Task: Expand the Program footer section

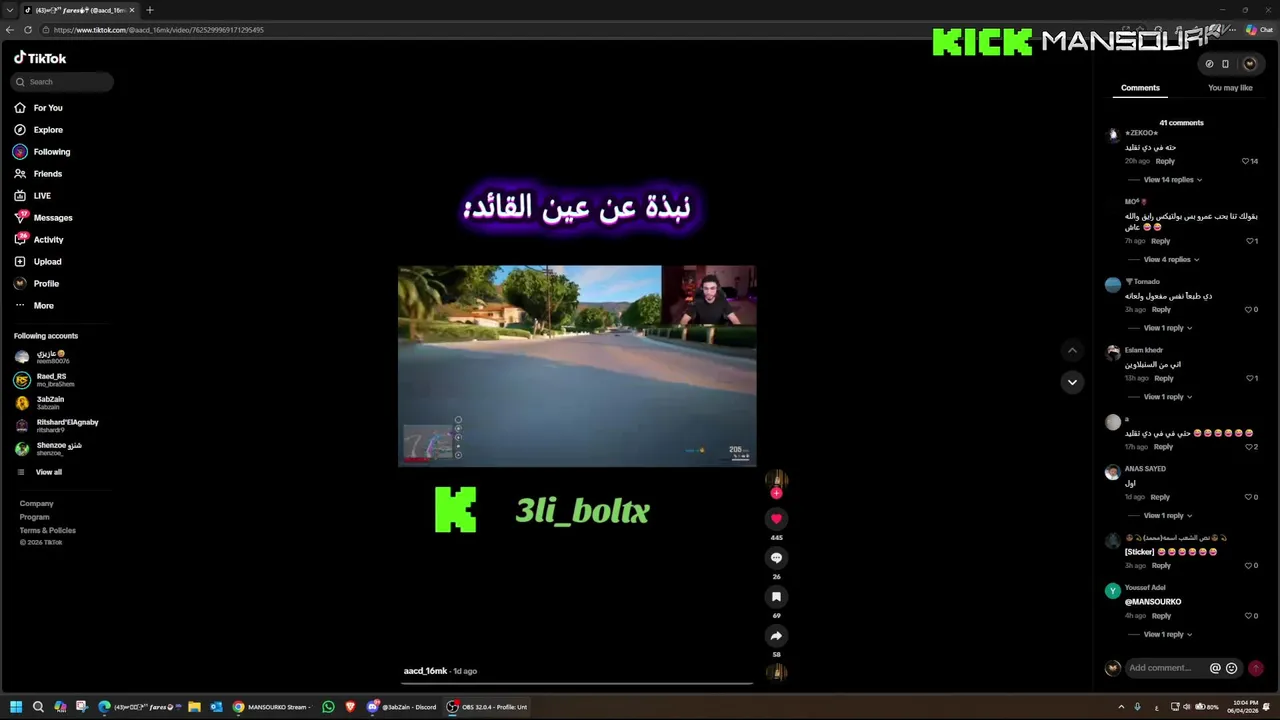Action: pyautogui.click(x=34, y=517)
